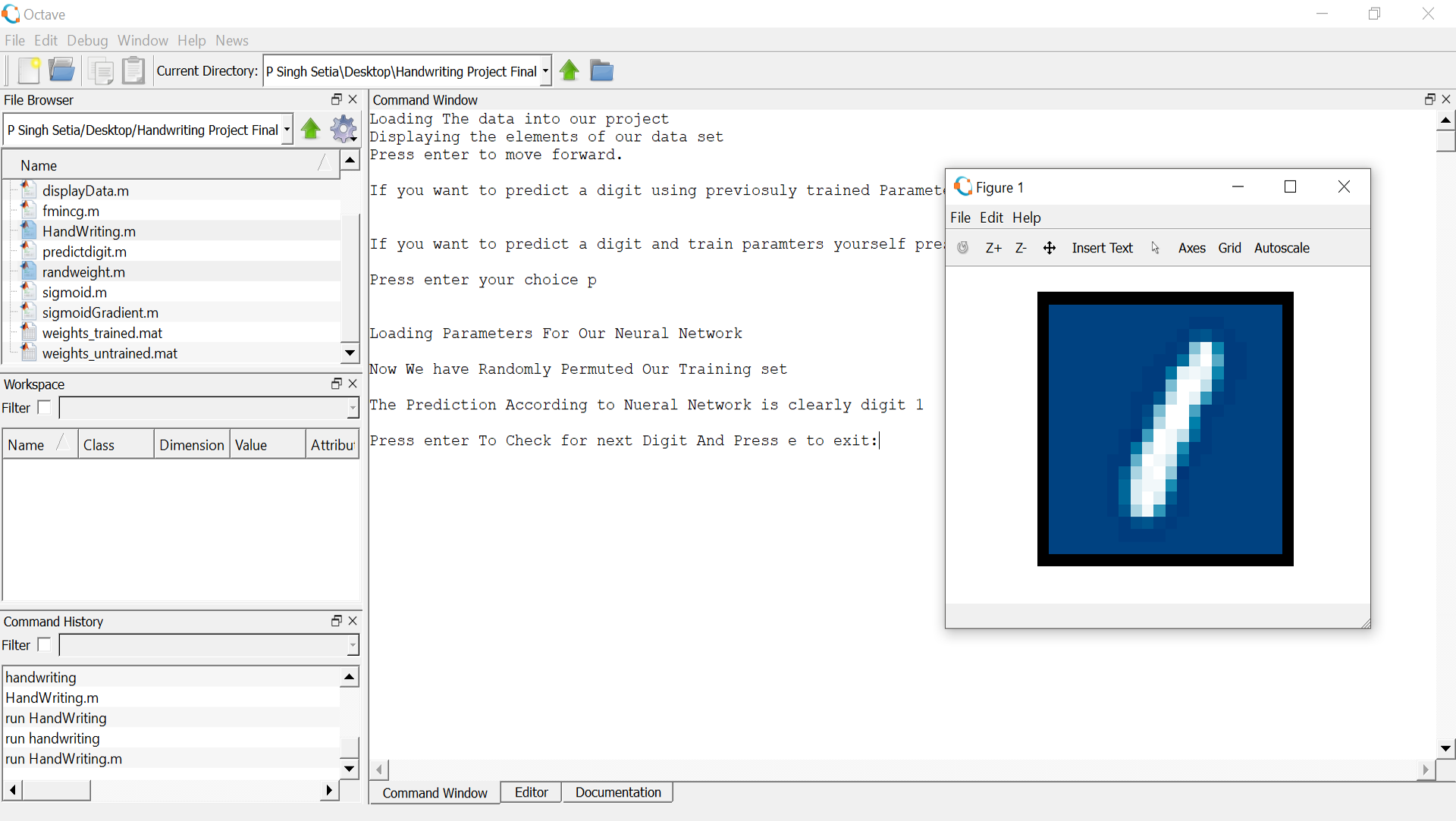This screenshot has width=1456, height=821.
Task: Click the Open file folder icon
Action: [61, 71]
